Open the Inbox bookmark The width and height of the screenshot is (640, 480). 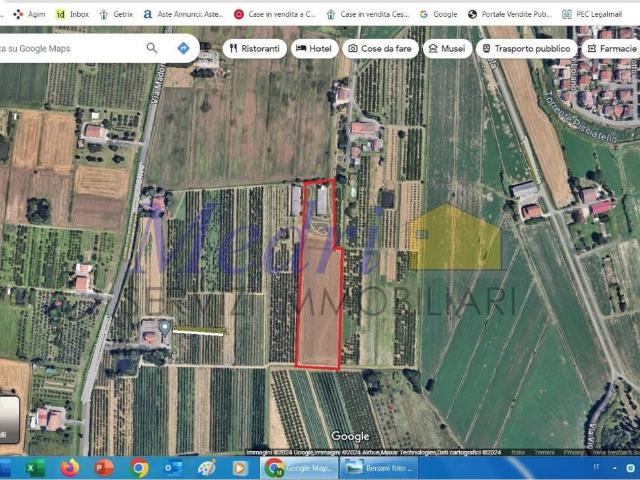pyautogui.click(x=72, y=14)
